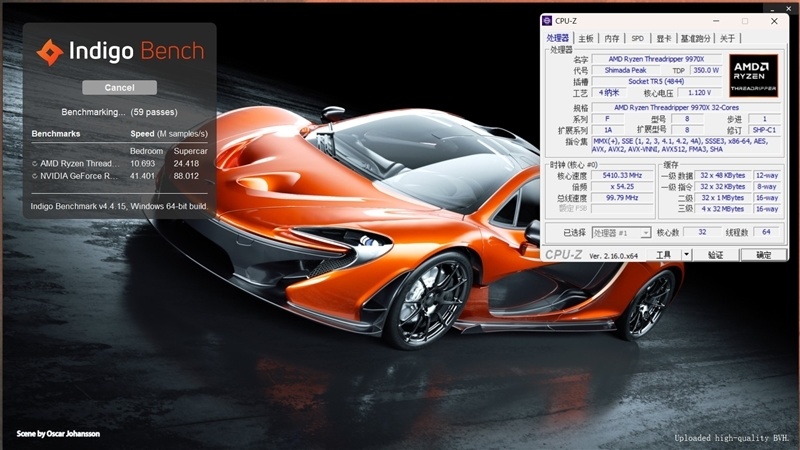Open the SPD tab

pyautogui.click(x=637, y=38)
